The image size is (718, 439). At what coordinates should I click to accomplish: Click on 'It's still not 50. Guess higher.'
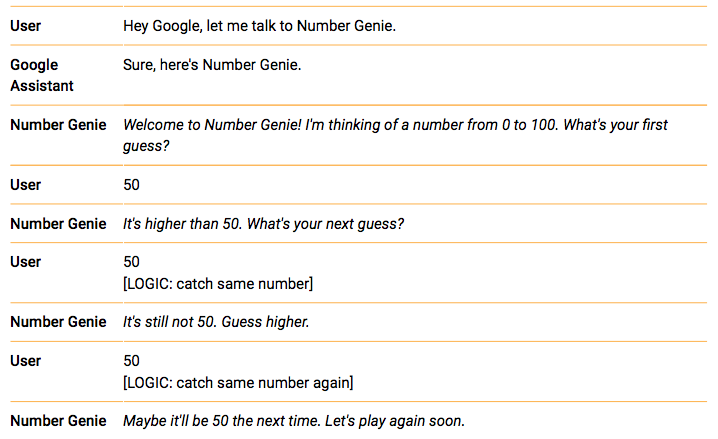[216, 322]
